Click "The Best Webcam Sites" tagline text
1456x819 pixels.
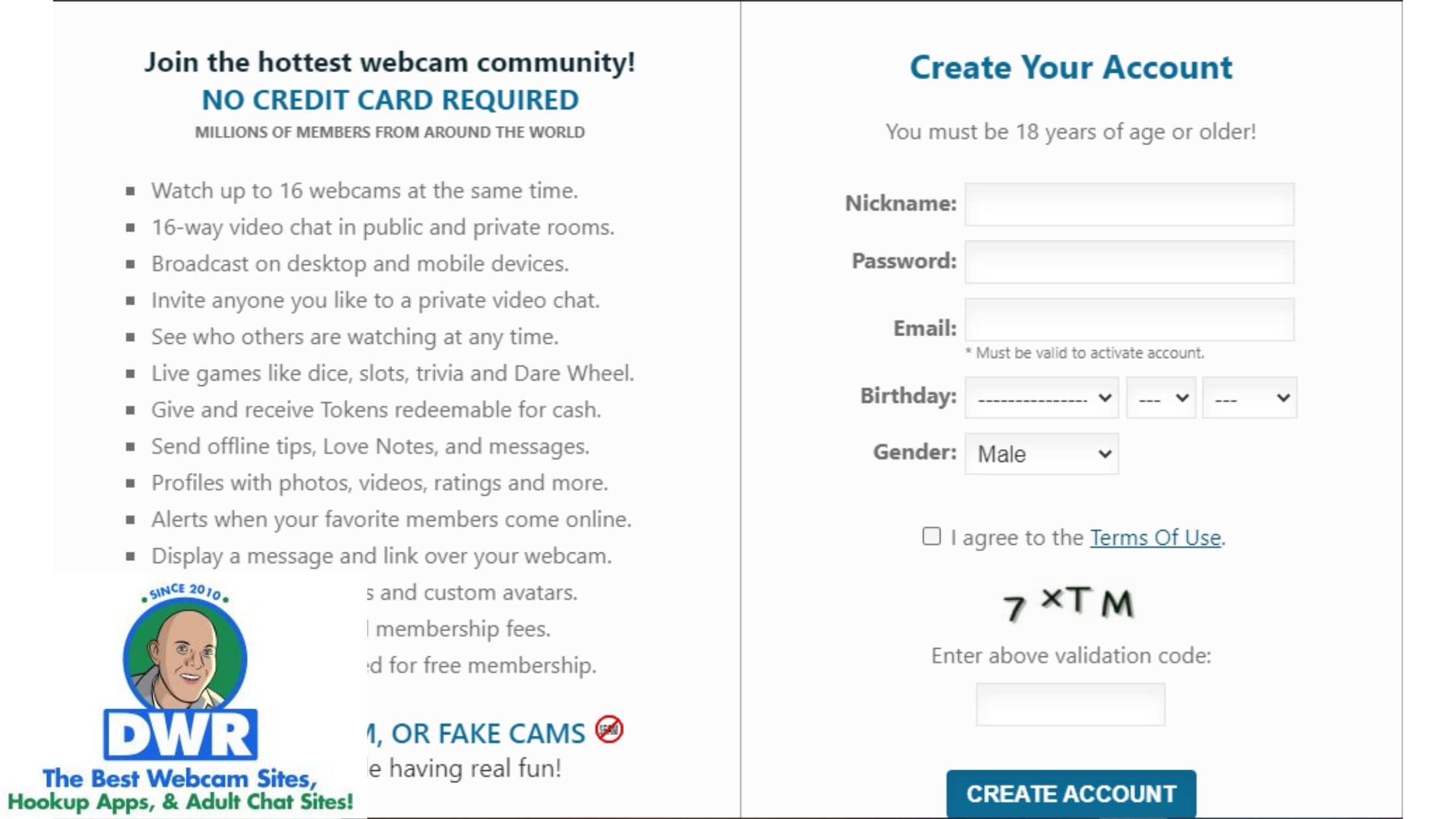[180, 778]
